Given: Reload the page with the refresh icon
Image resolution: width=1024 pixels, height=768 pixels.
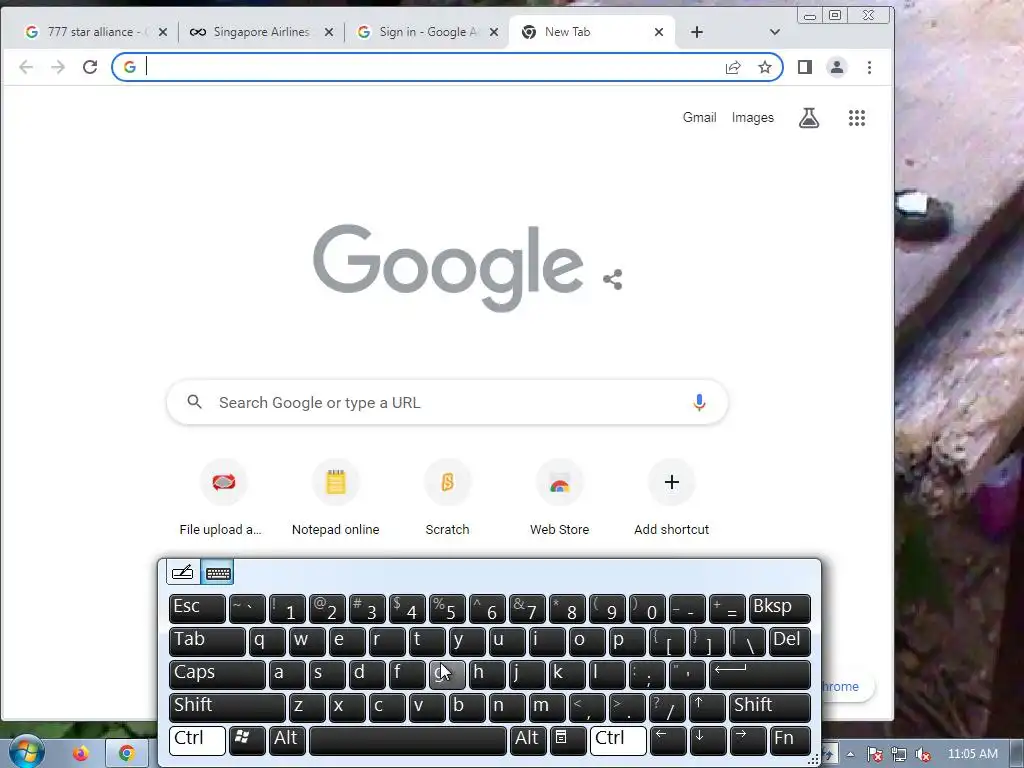Looking at the screenshot, I should coord(90,67).
